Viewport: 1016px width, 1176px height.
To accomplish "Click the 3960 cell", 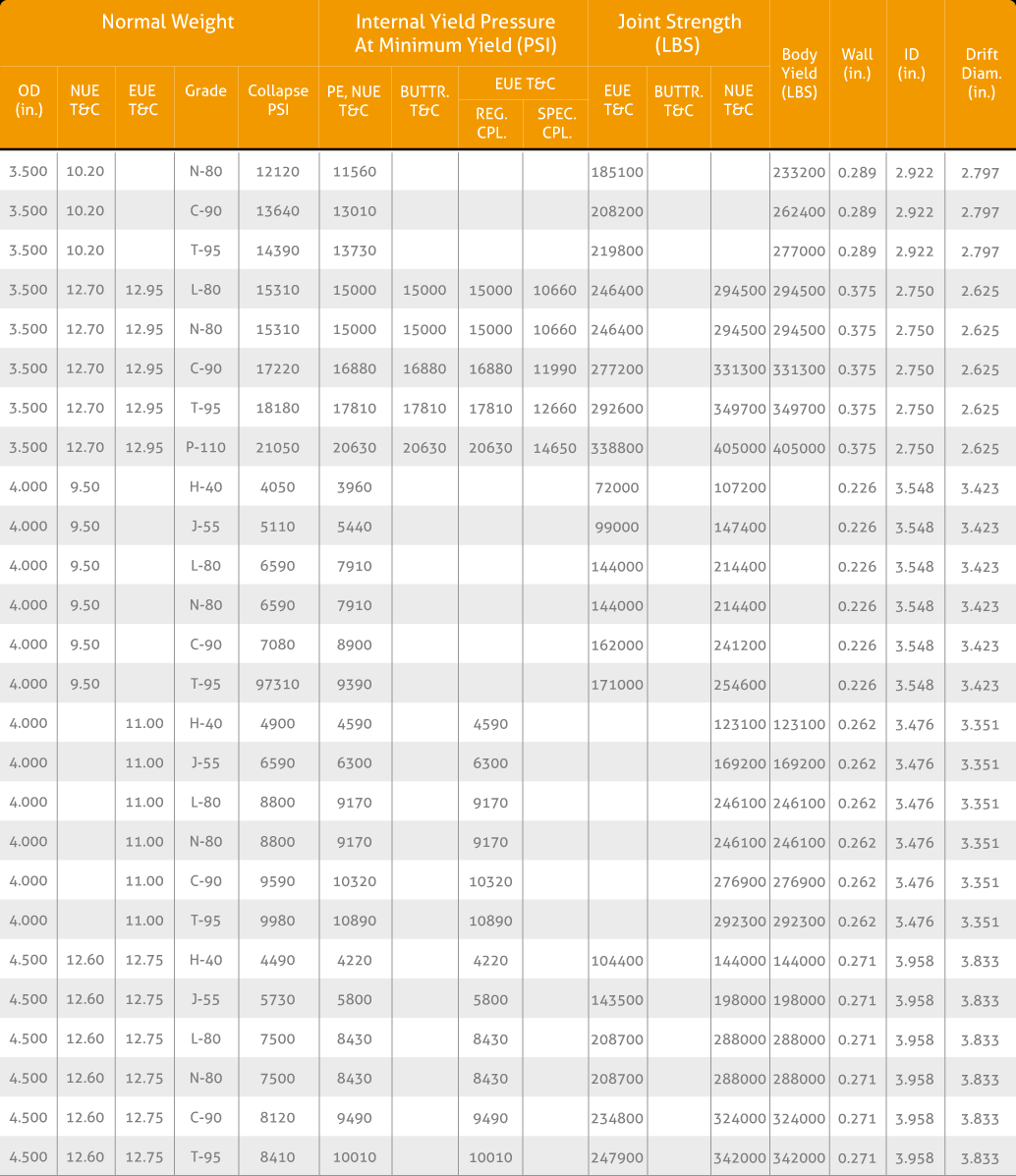I will [354, 487].
